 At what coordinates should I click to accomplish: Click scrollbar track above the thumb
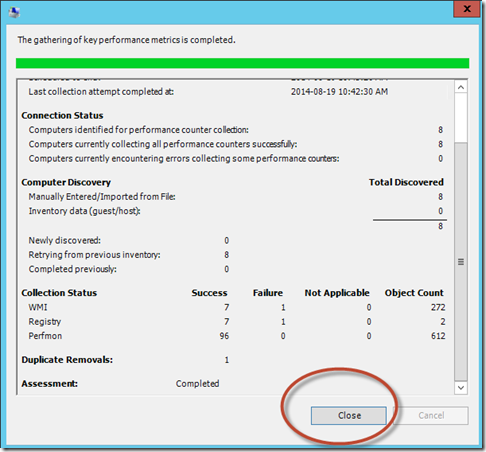(x=461, y=118)
